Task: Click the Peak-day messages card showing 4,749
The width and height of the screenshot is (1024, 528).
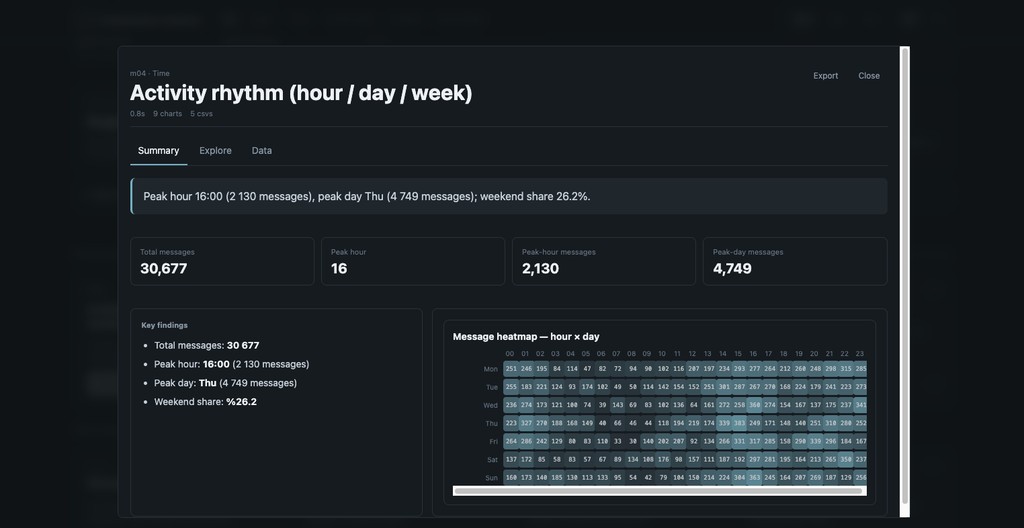Action: pos(794,261)
